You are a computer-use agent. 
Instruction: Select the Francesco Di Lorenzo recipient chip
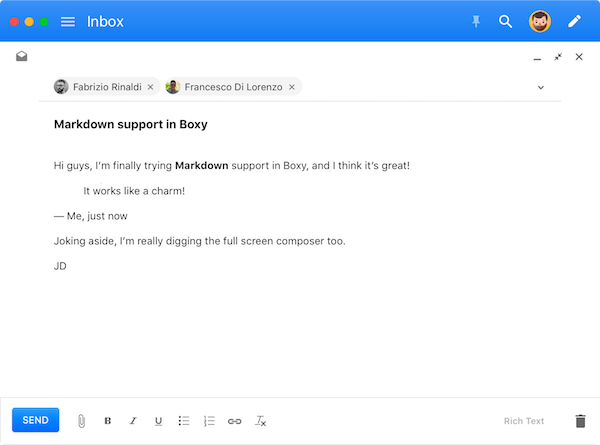233,87
